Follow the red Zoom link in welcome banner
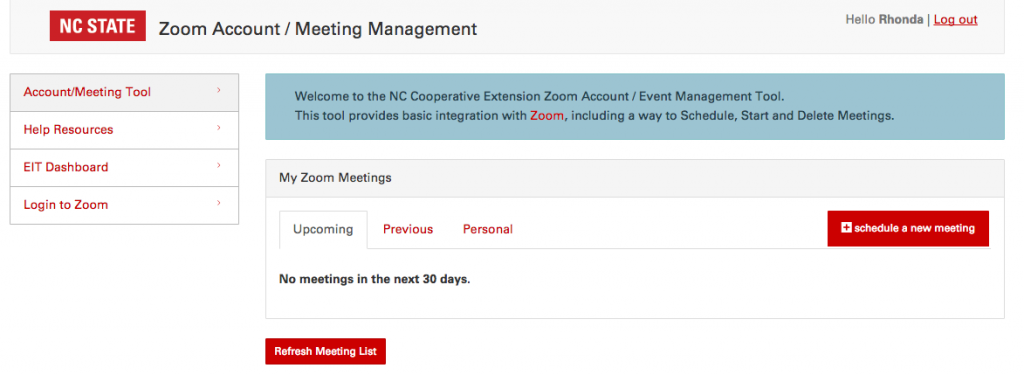The height and width of the screenshot is (375, 1024). click(547, 116)
